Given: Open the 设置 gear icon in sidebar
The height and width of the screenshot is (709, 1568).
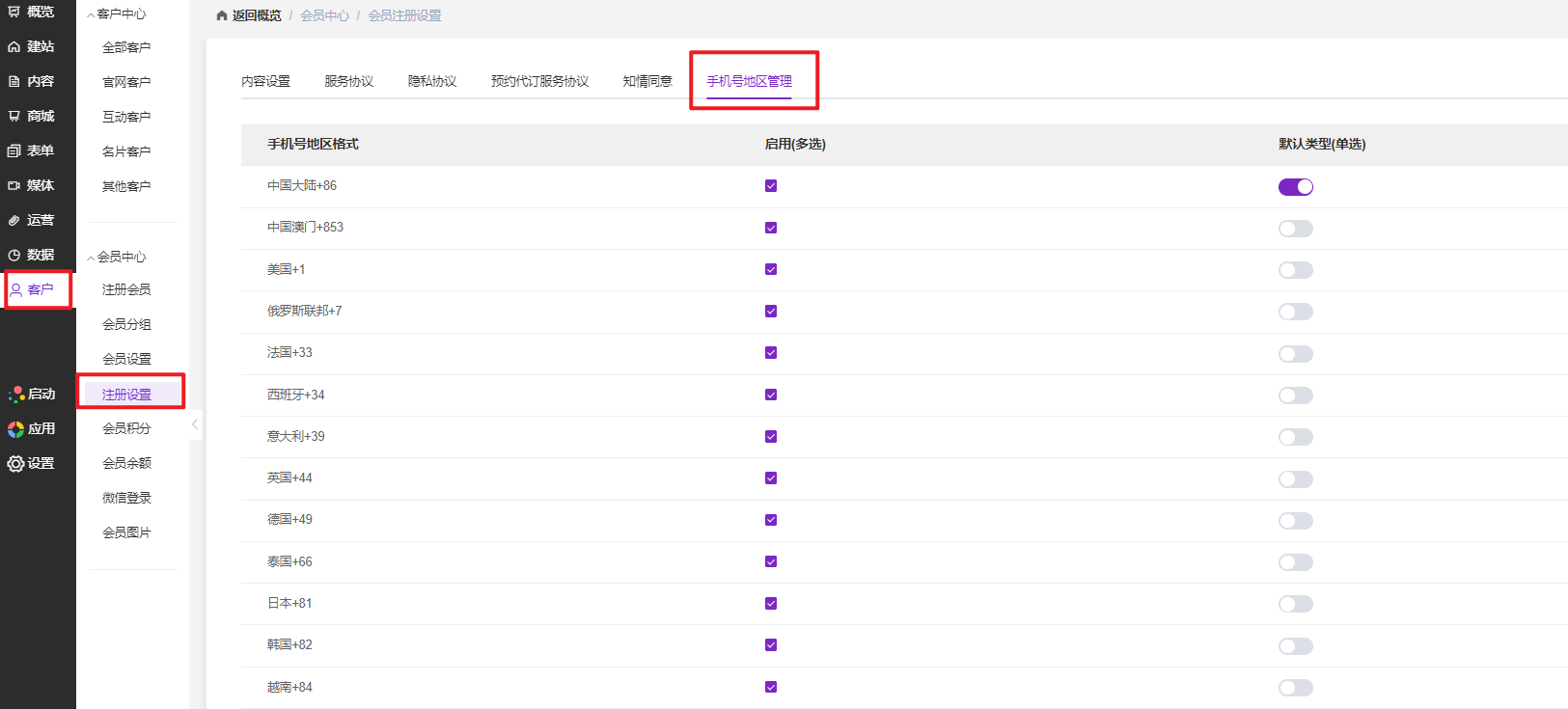Looking at the screenshot, I should pos(15,463).
